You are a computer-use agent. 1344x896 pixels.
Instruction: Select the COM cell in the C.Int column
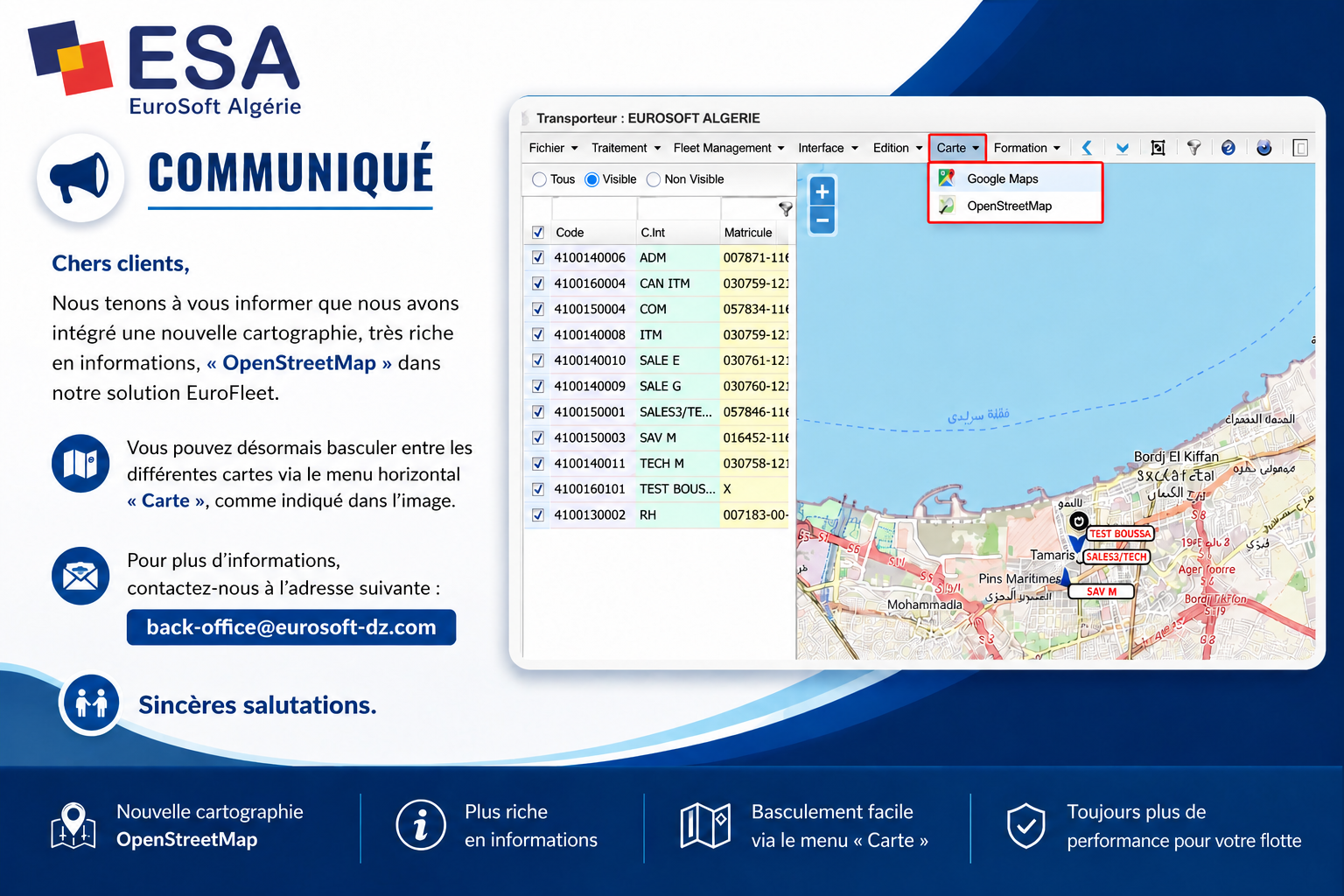[677, 309]
